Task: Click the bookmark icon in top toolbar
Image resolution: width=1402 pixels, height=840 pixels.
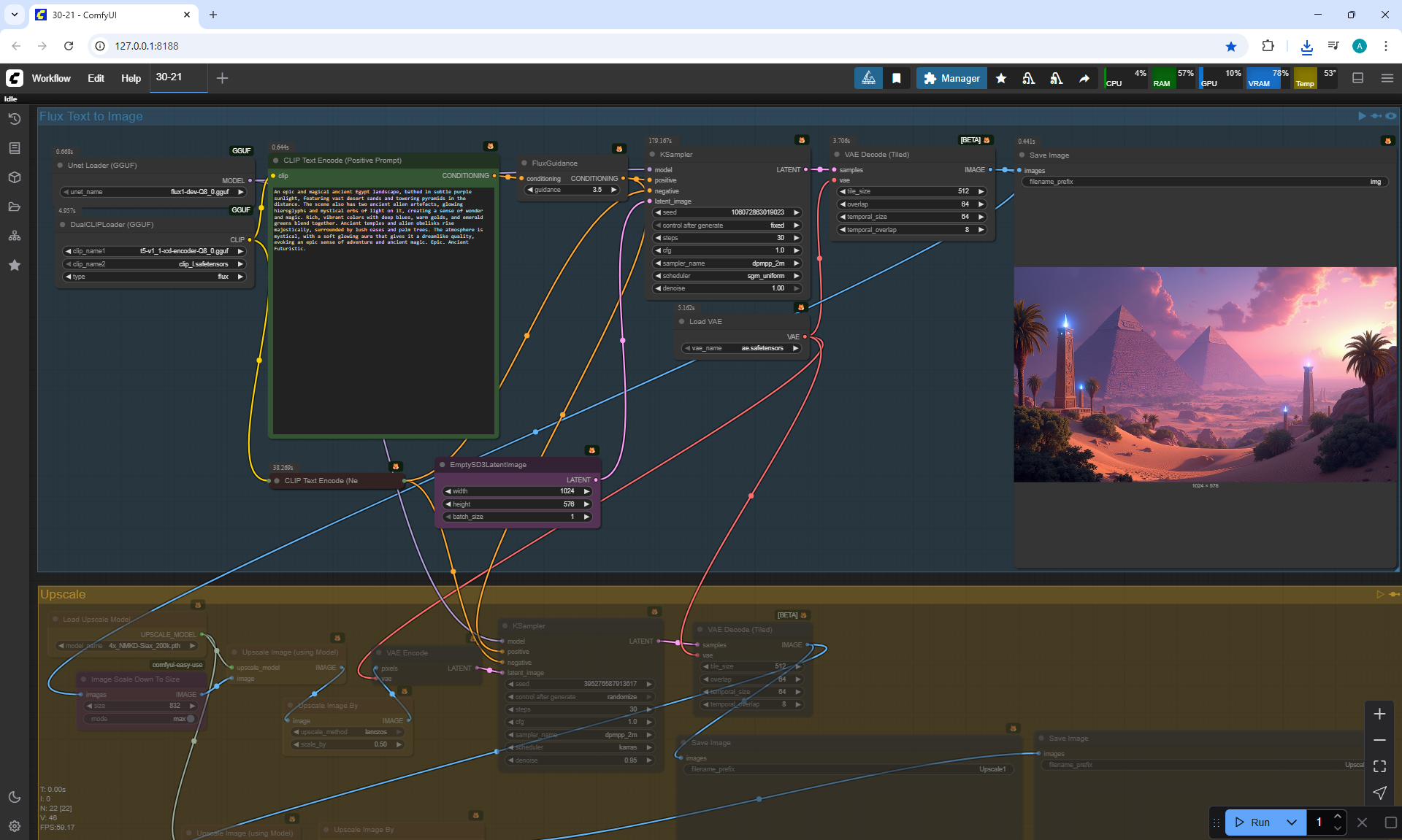Action: pyautogui.click(x=897, y=78)
